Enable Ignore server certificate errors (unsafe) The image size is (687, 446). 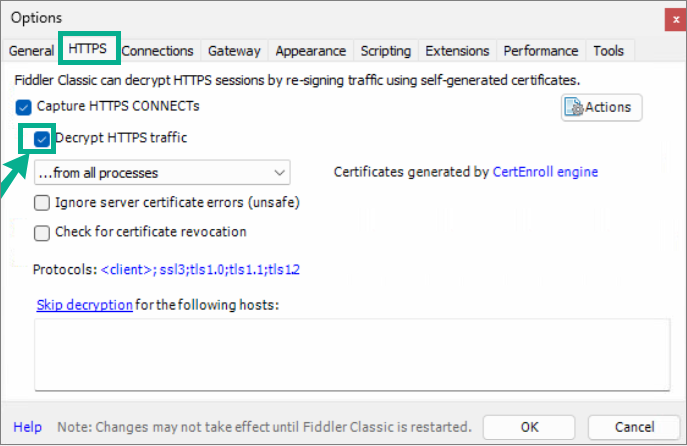(x=42, y=203)
